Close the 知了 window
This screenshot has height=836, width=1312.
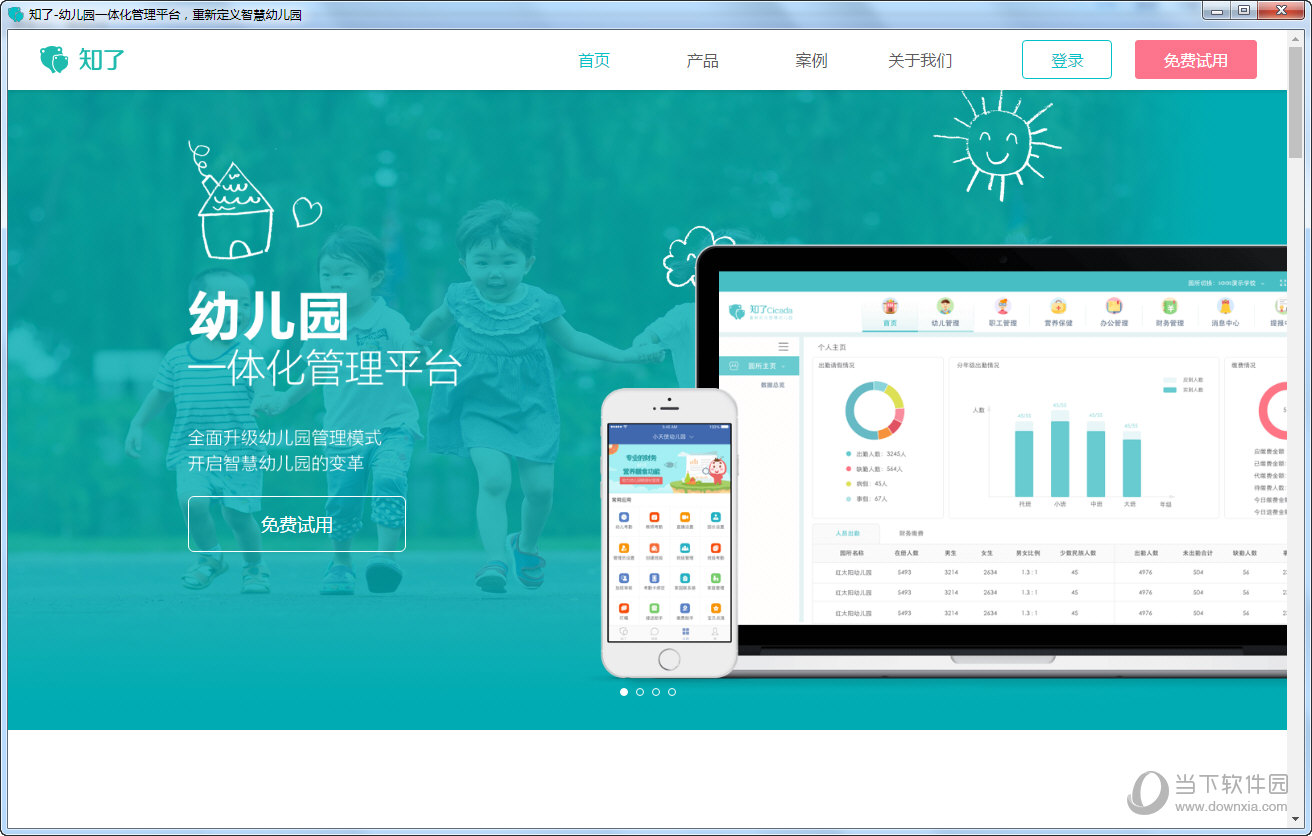point(1281,11)
